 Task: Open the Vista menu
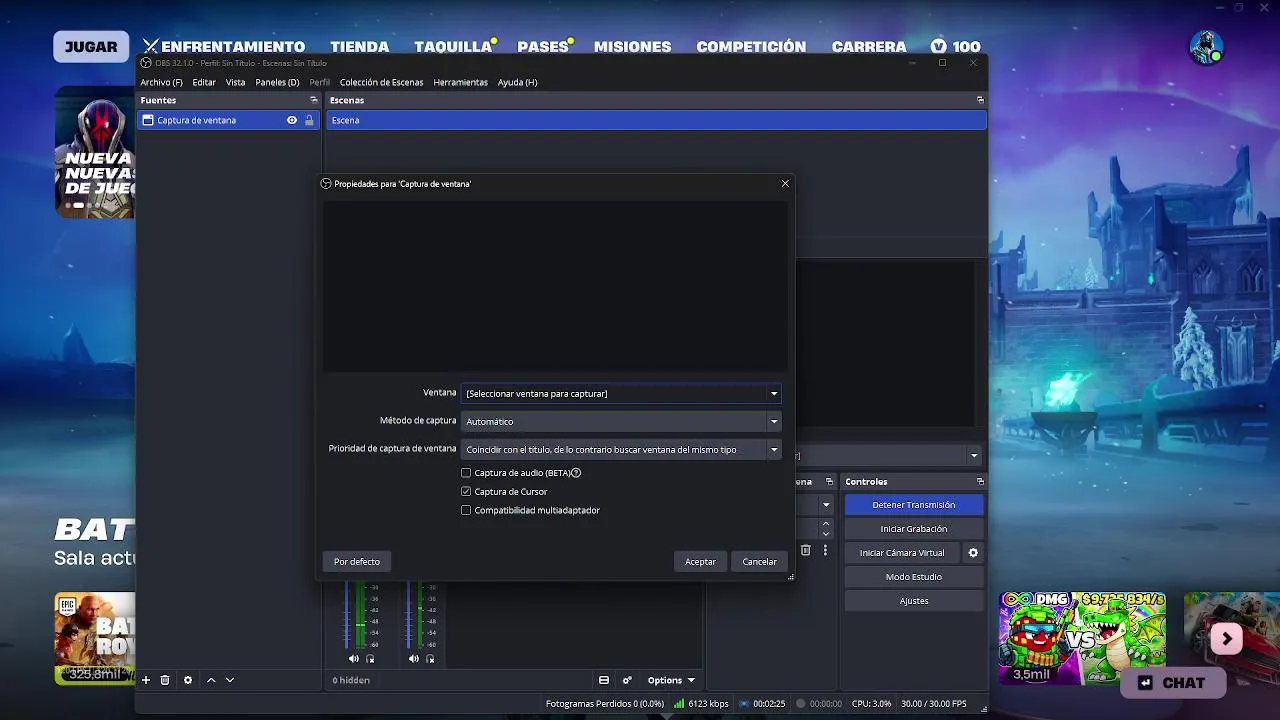(x=235, y=82)
